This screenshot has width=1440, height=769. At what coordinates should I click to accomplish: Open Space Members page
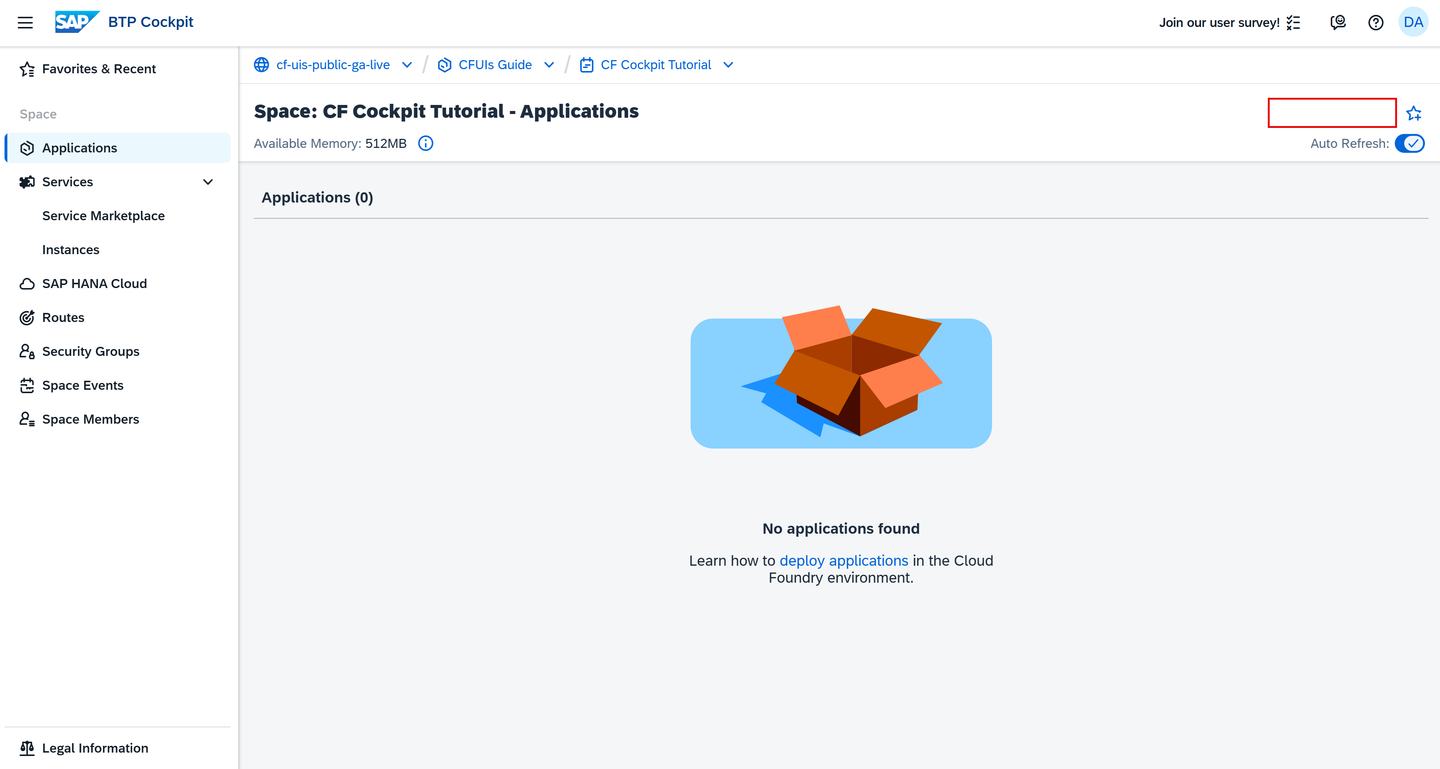click(118, 420)
